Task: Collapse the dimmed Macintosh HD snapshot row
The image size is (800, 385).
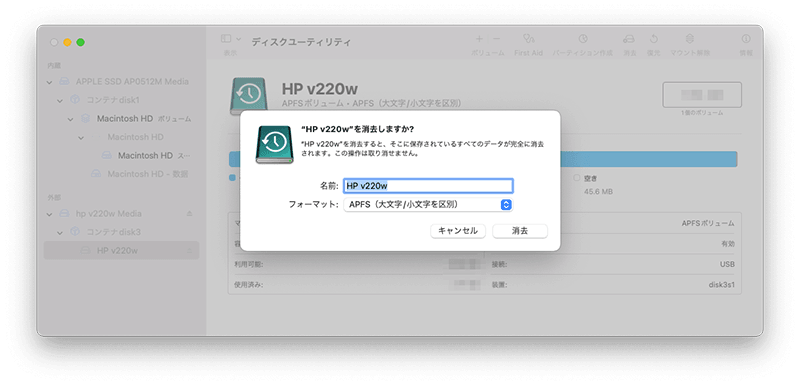Action: [x=81, y=138]
